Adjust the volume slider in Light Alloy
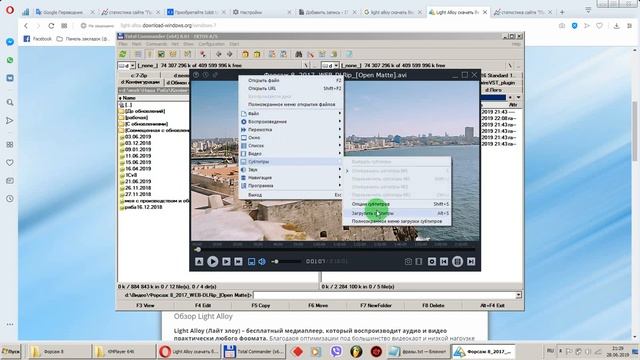The image size is (640, 360). click(x=286, y=261)
